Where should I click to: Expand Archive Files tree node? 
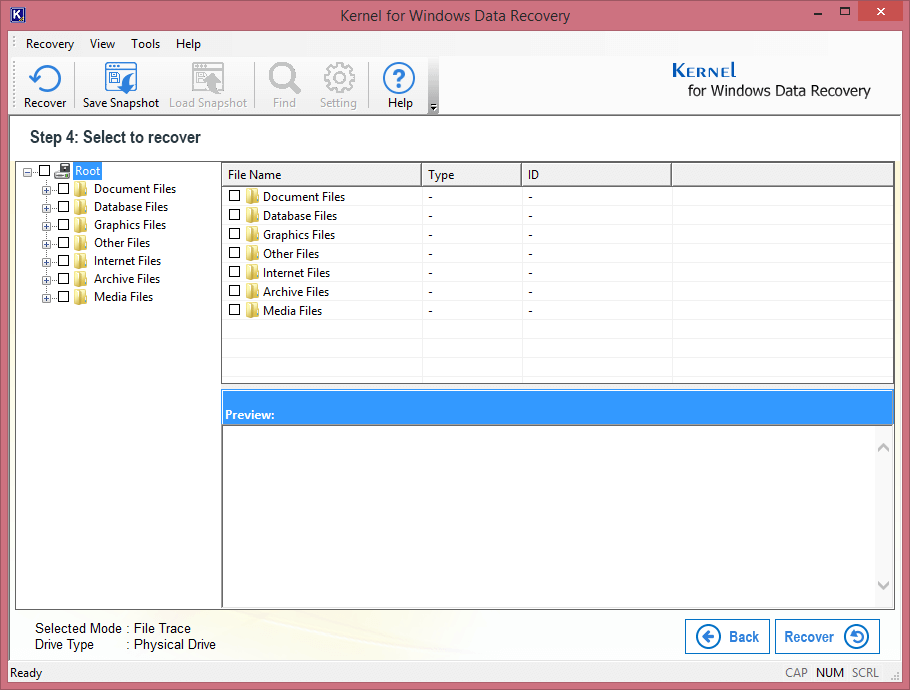[46, 280]
